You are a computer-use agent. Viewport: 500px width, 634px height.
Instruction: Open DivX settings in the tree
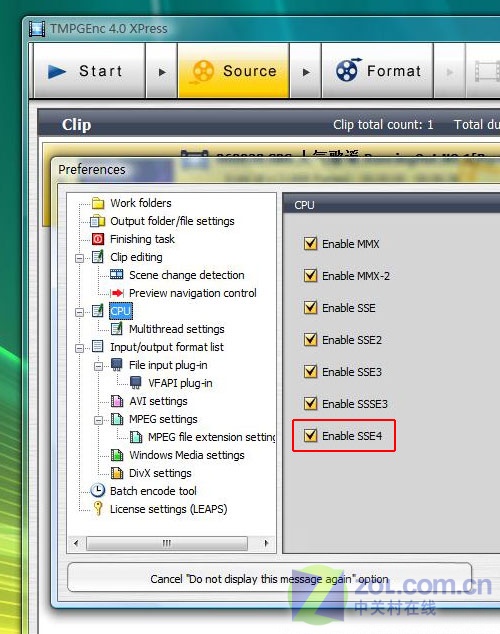click(x=160, y=473)
